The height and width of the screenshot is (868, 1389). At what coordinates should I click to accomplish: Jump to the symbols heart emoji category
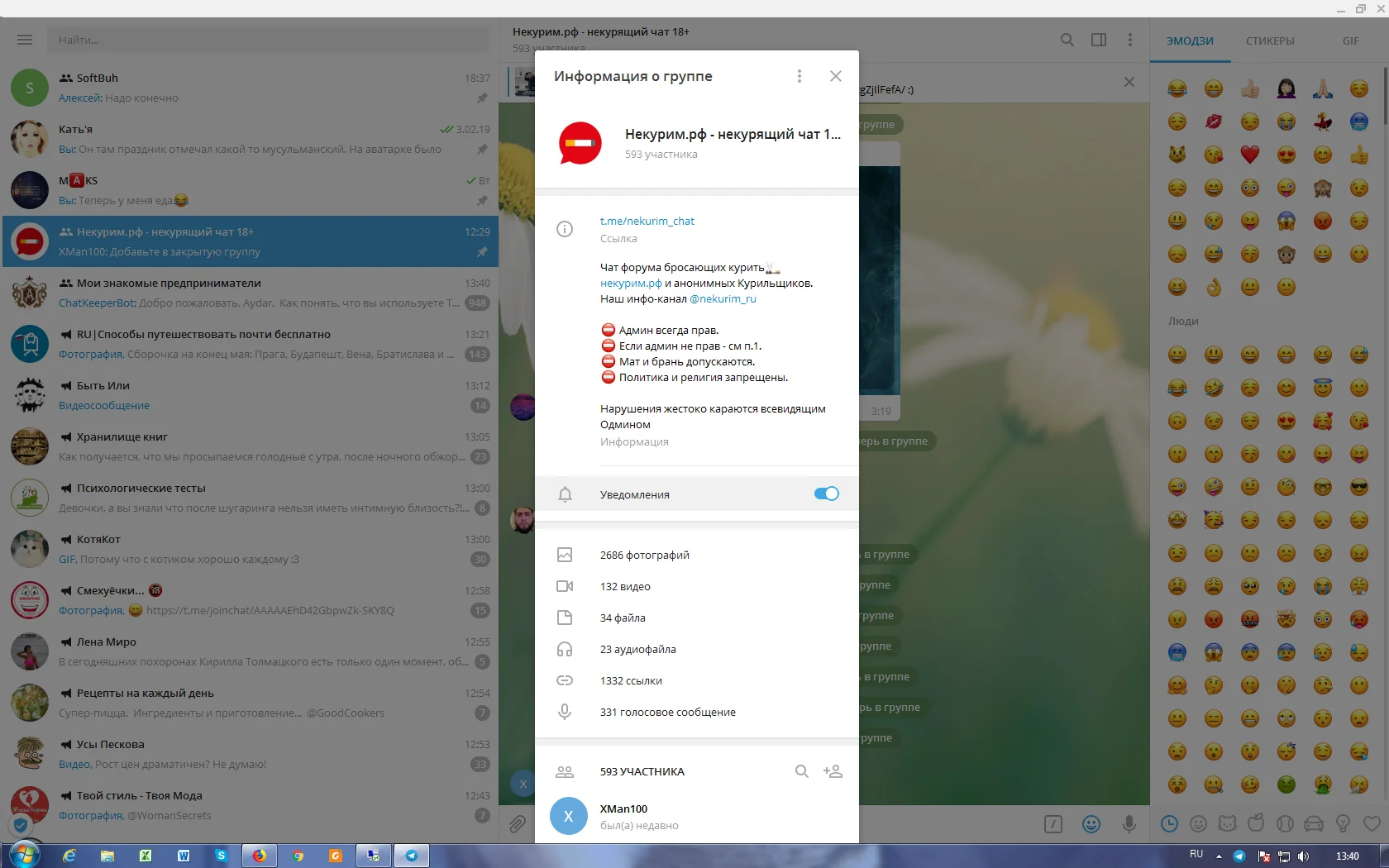pyautogui.click(x=1372, y=823)
